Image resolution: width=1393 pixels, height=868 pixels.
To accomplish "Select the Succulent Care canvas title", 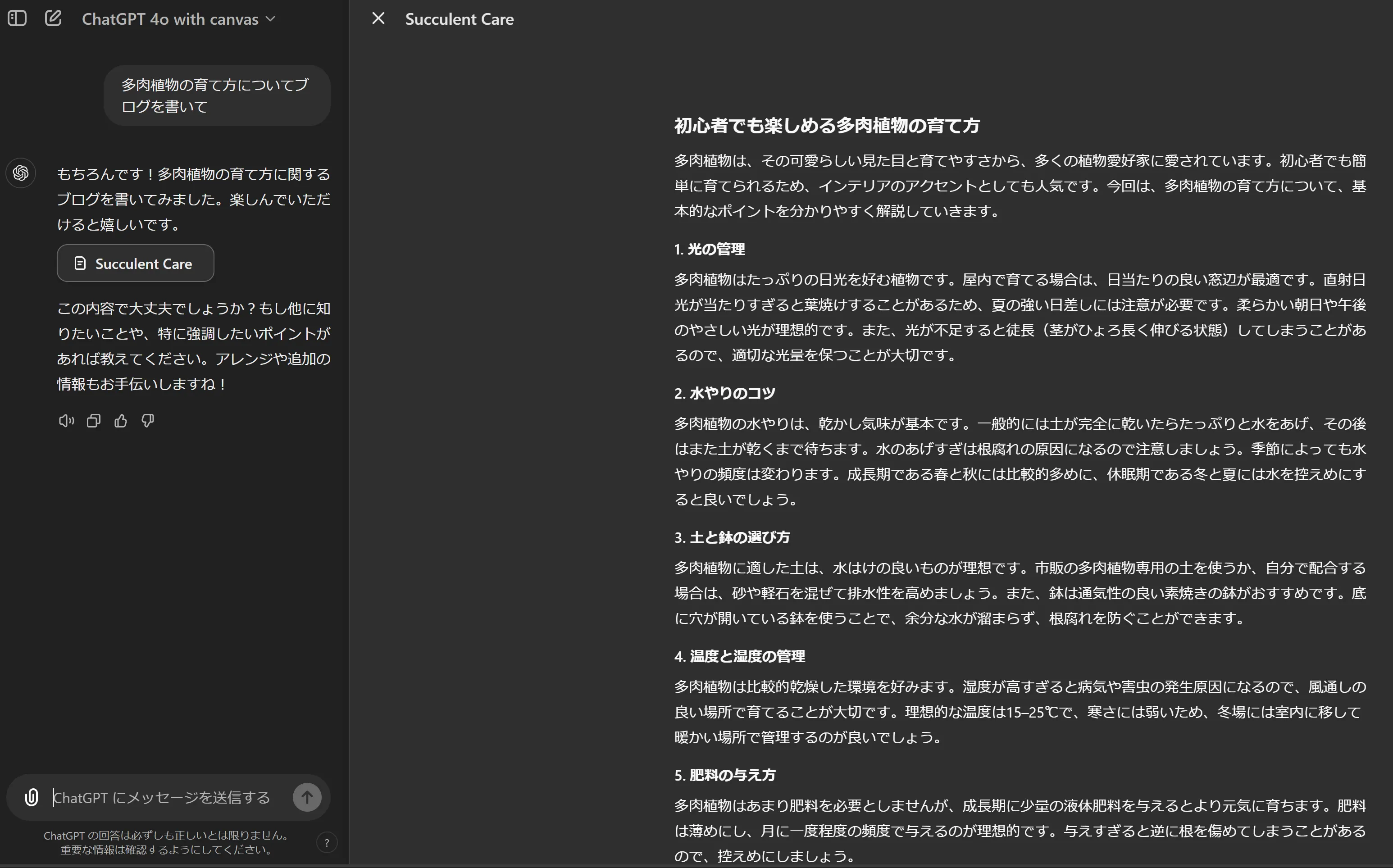I will 460,19.
